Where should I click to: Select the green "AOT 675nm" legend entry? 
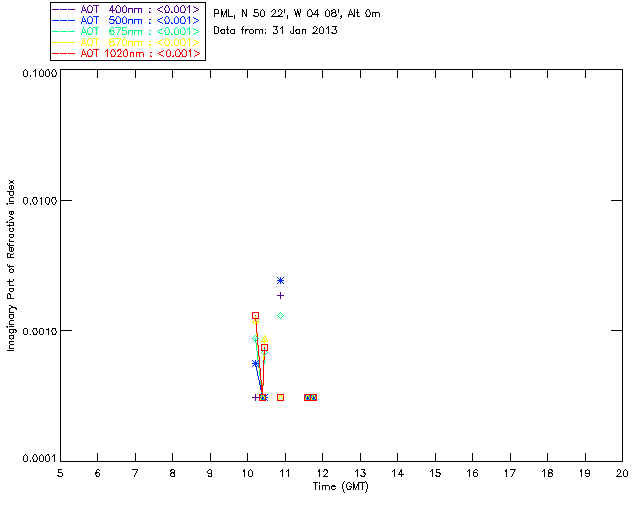point(127,31)
